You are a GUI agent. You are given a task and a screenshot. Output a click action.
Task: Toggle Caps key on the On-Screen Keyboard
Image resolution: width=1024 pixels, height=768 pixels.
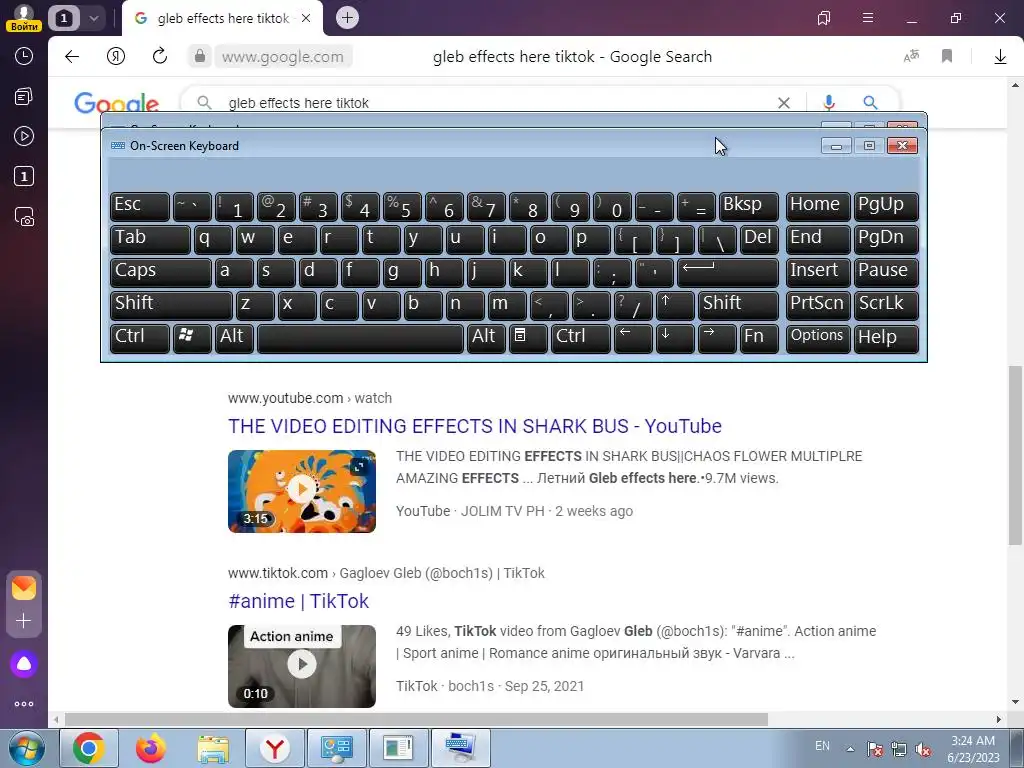point(161,271)
